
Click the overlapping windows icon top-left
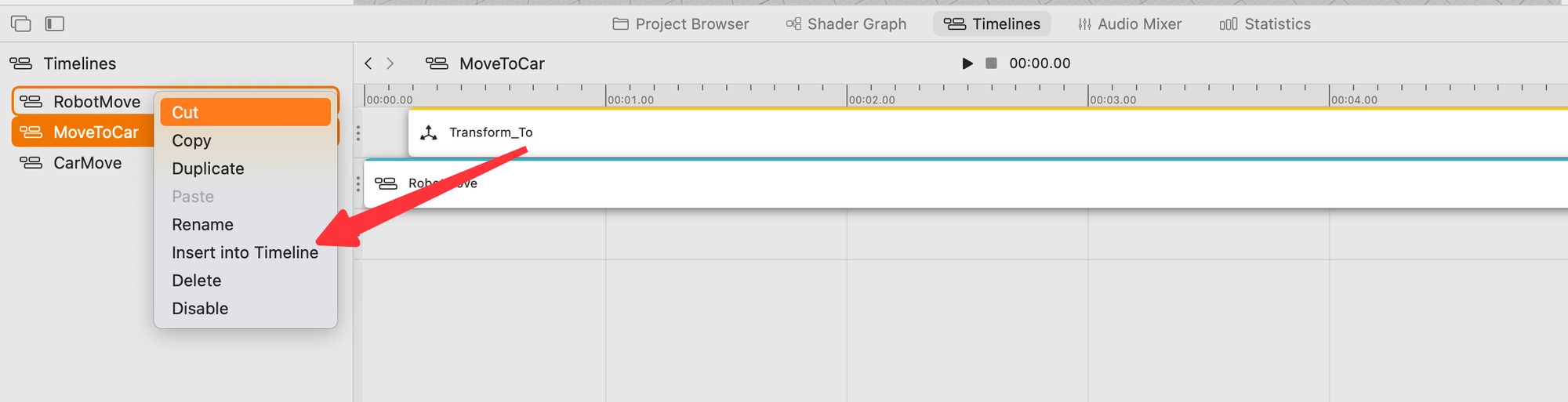pos(21,24)
